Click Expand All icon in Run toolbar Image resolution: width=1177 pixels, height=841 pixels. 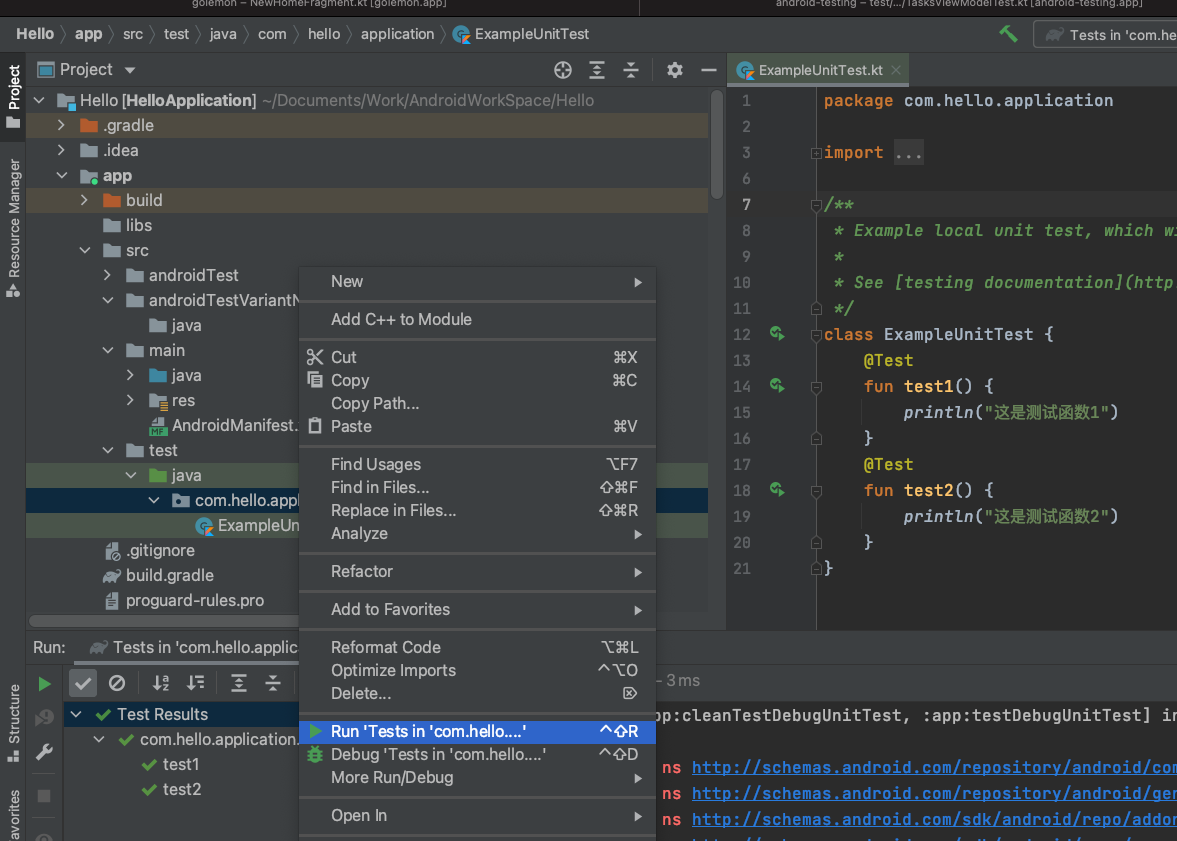pos(239,683)
